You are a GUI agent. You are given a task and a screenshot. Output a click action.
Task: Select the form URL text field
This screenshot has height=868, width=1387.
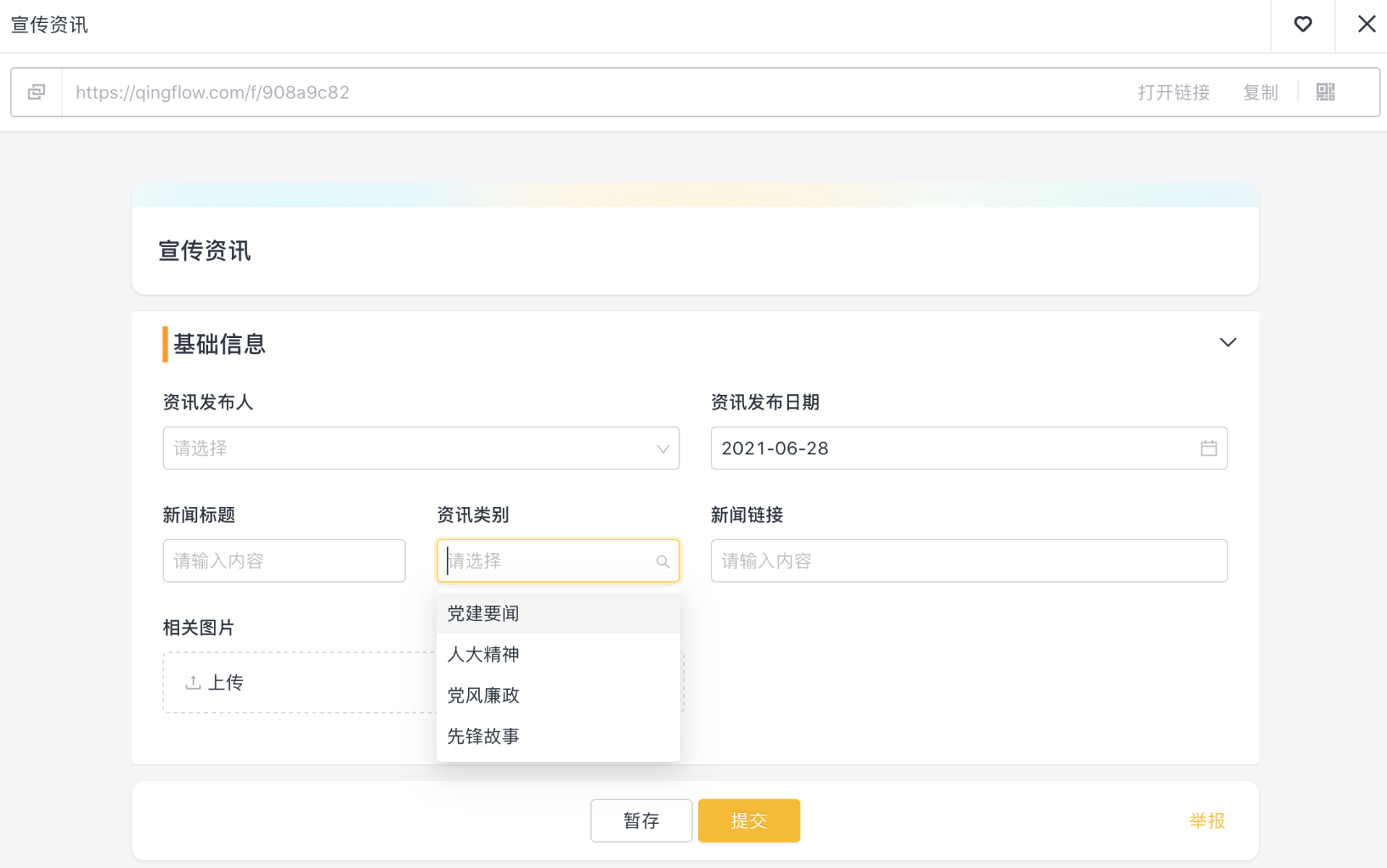click(x=212, y=92)
